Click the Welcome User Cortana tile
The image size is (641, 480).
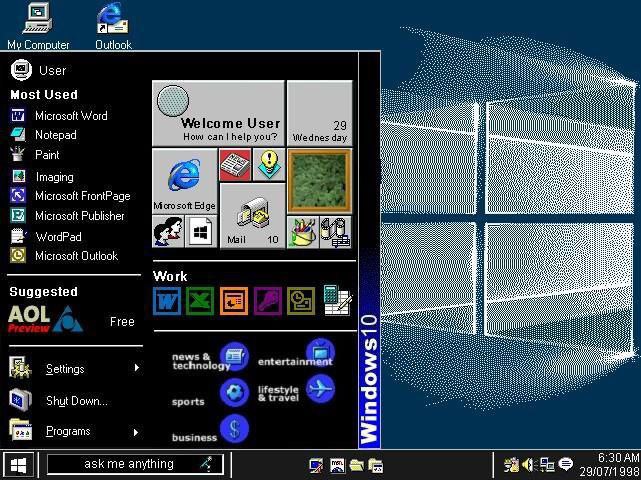(218, 113)
